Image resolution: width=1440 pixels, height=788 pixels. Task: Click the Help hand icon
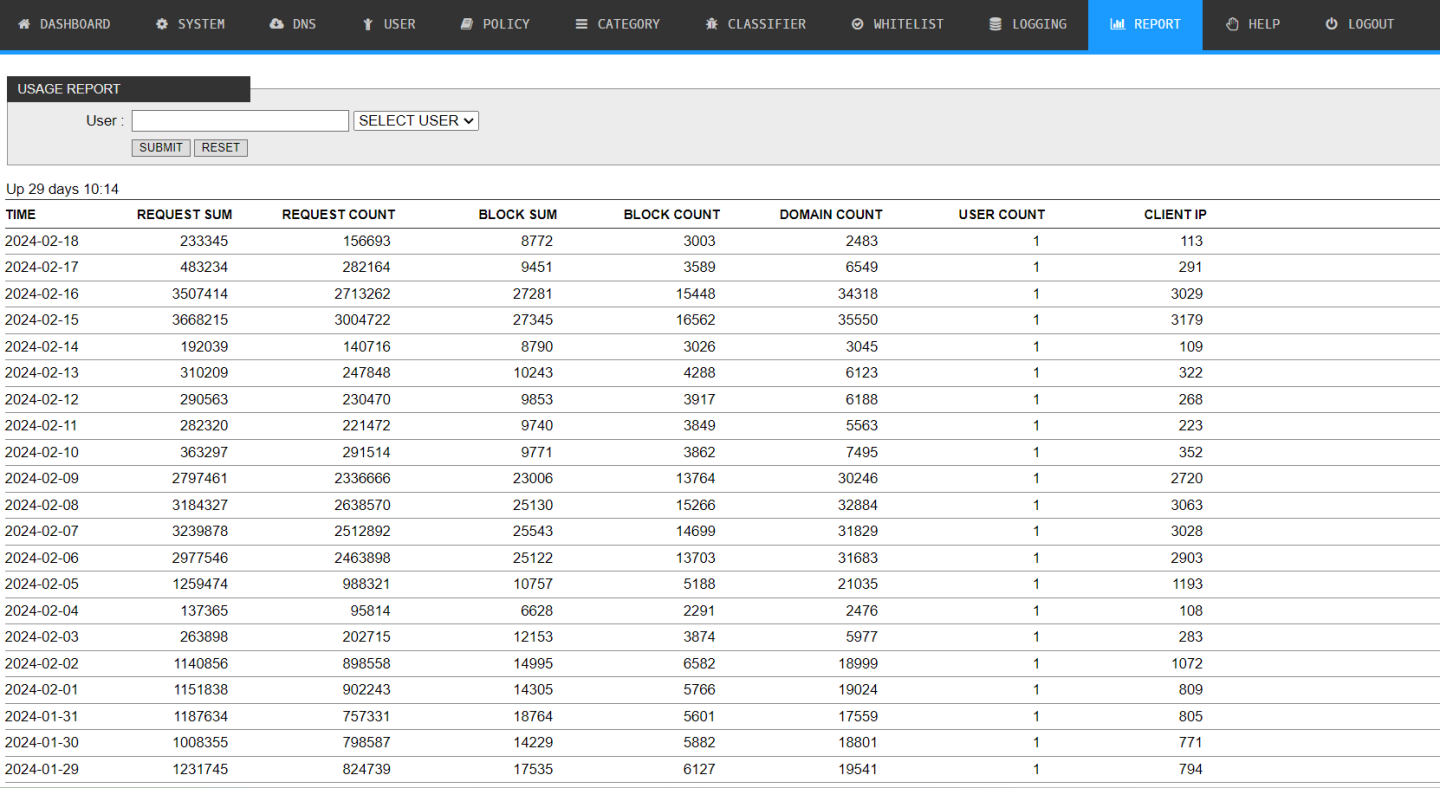1232,24
